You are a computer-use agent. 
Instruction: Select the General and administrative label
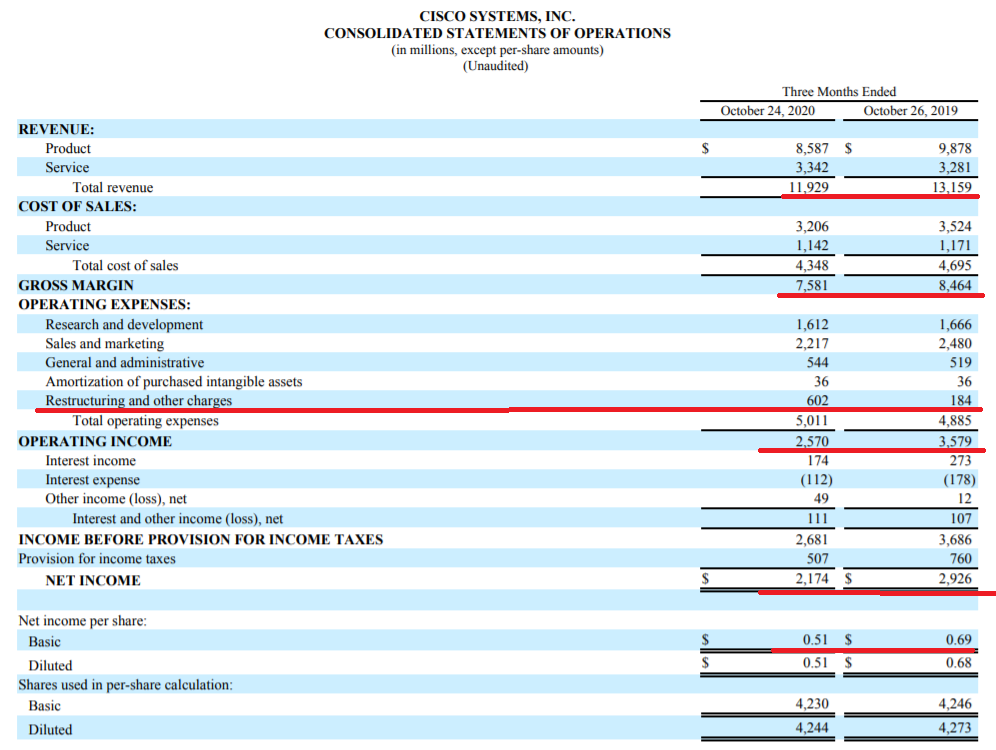(125, 362)
